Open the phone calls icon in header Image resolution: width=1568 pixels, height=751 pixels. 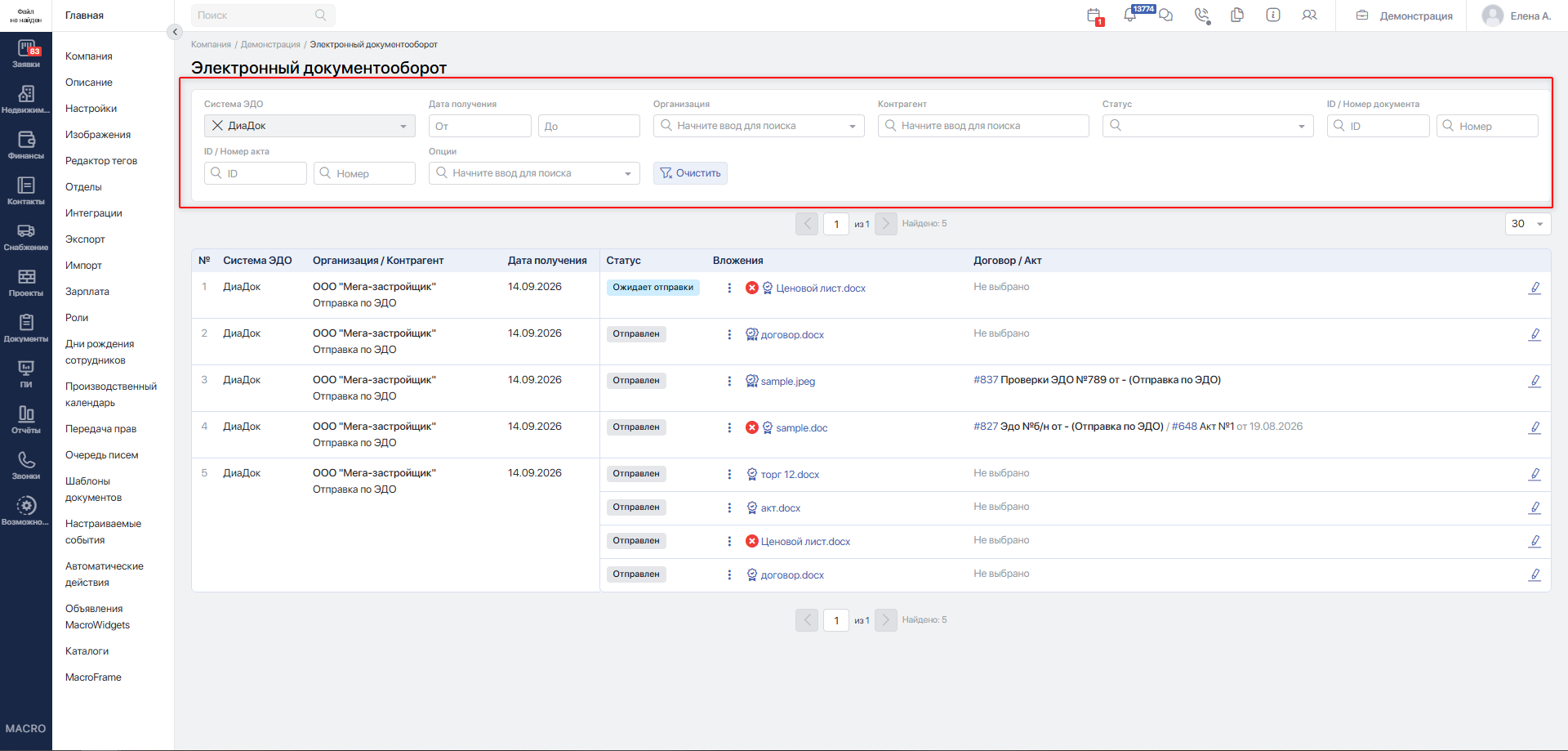[x=1201, y=15]
